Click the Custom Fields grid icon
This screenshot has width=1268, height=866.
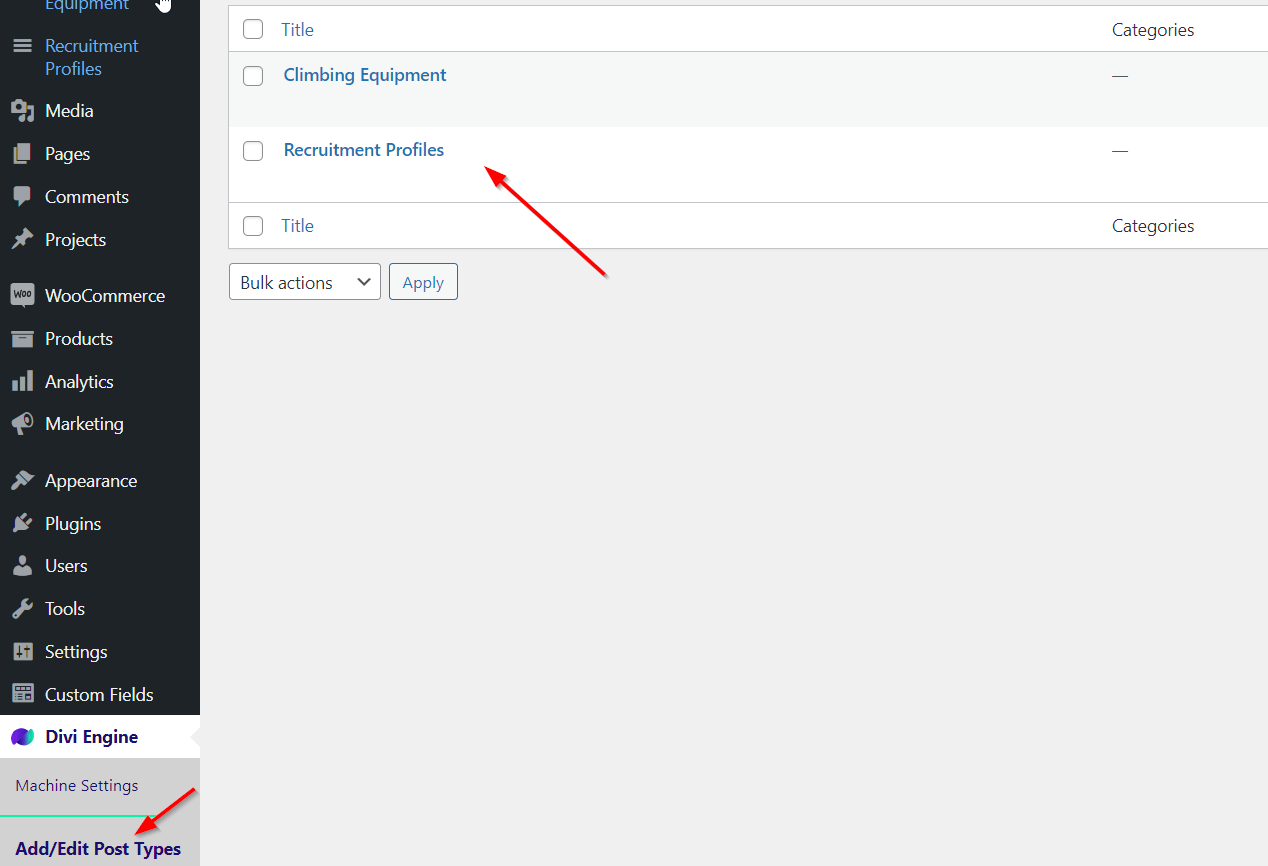[x=22, y=694]
